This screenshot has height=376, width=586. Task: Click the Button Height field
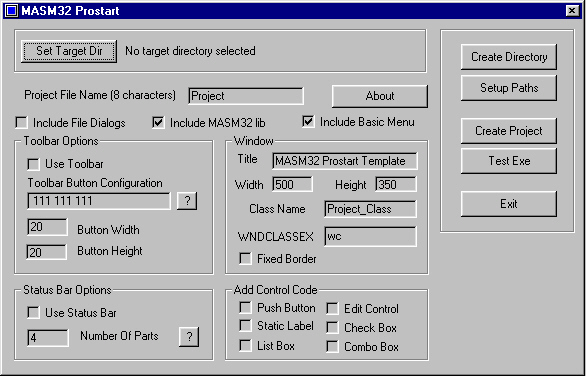(47, 252)
